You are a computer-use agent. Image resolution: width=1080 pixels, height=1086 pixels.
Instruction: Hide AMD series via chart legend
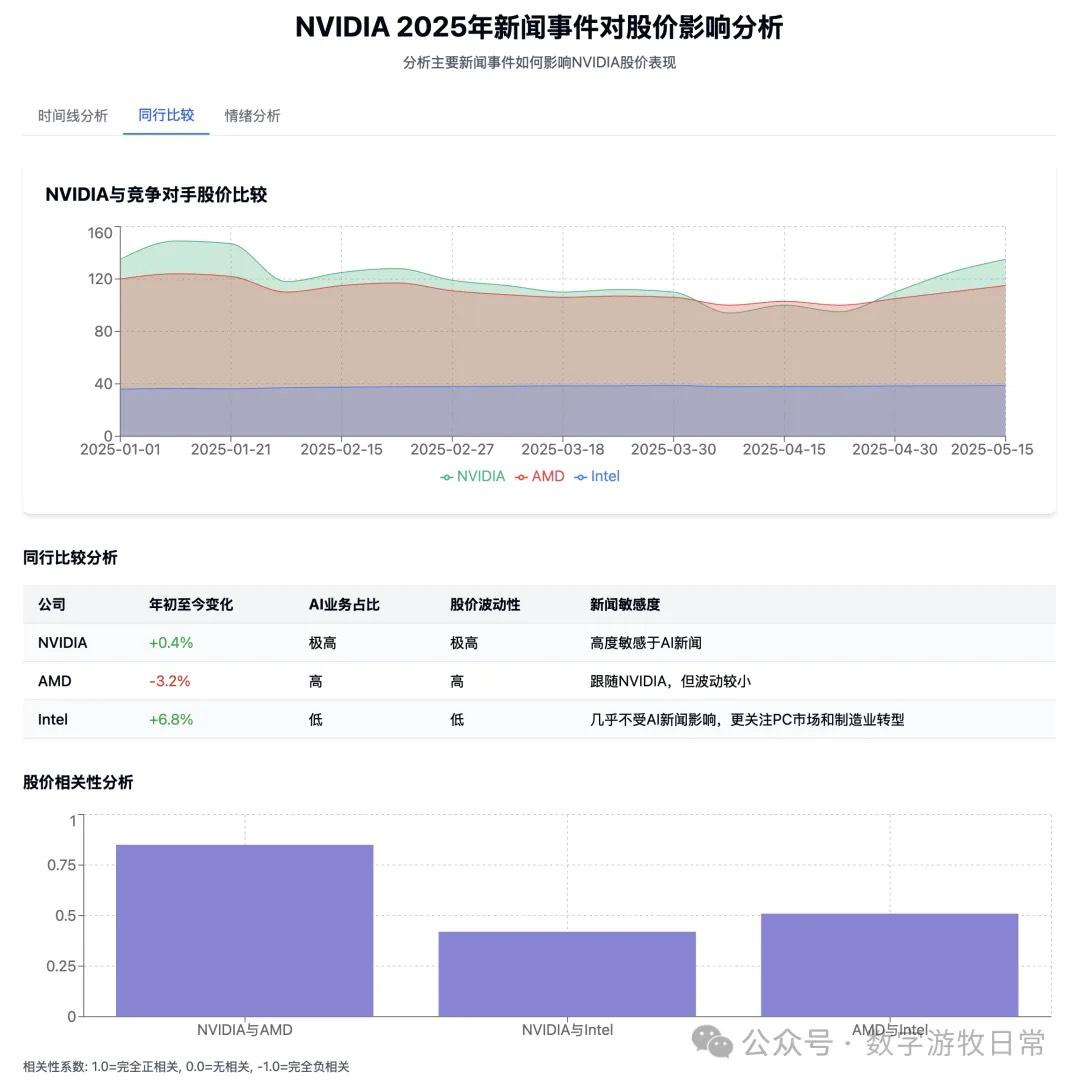pos(540,476)
